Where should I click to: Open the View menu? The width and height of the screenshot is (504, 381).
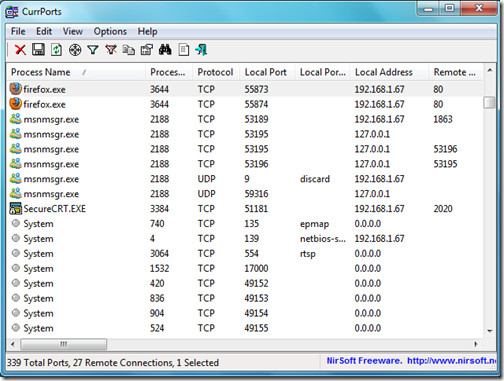73,31
